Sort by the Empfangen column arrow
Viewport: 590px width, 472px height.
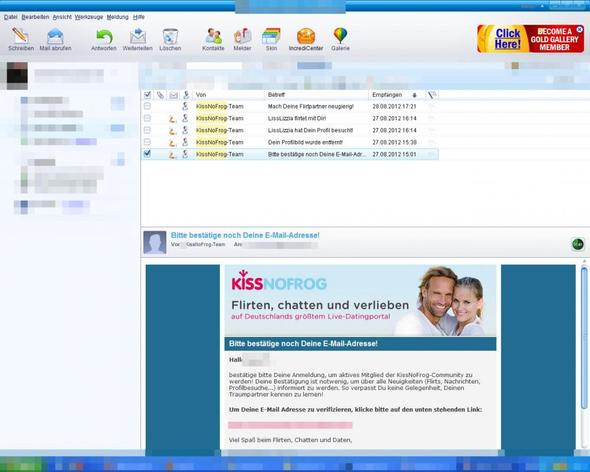(x=415, y=95)
